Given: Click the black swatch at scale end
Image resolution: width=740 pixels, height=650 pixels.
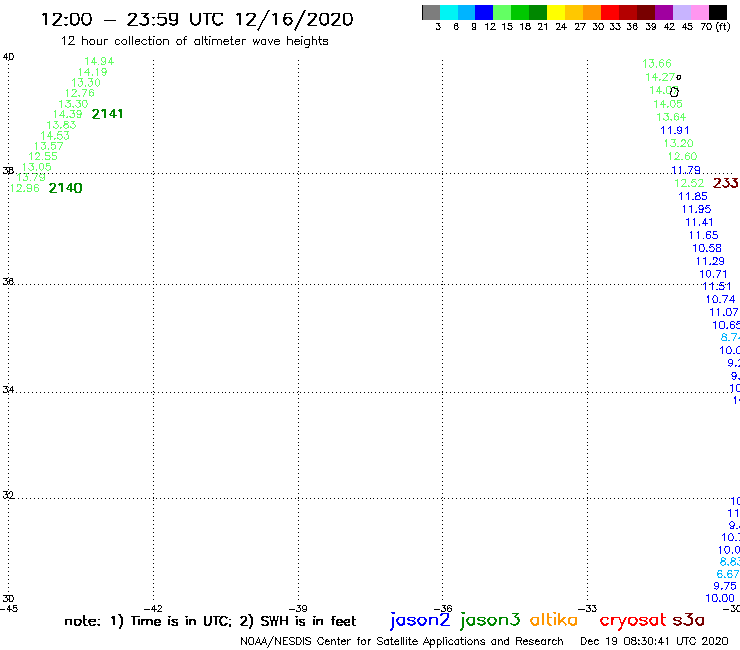Looking at the screenshot, I should click(x=717, y=12).
